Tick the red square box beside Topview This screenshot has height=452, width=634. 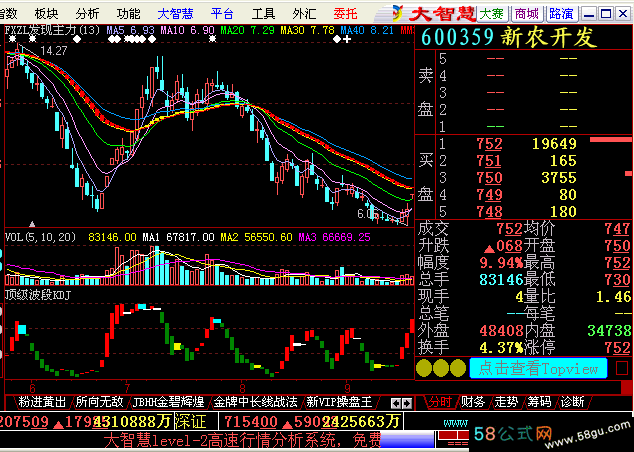point(622,368)
